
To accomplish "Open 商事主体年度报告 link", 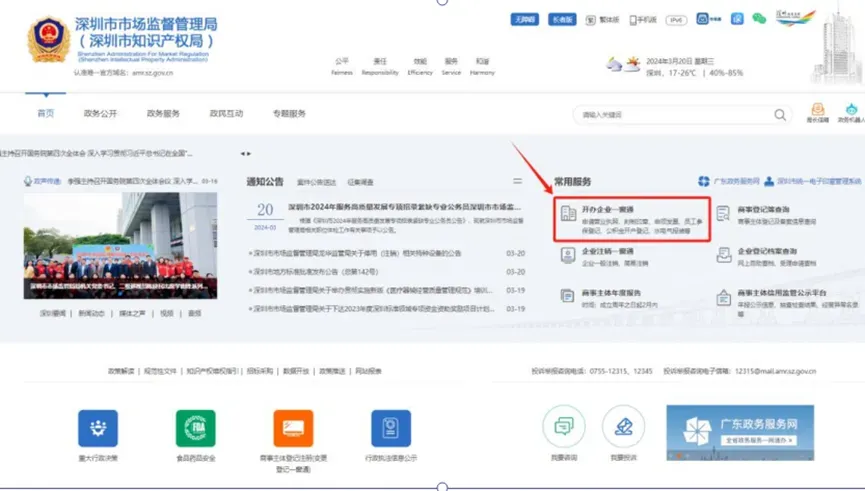I will [611, 293].
